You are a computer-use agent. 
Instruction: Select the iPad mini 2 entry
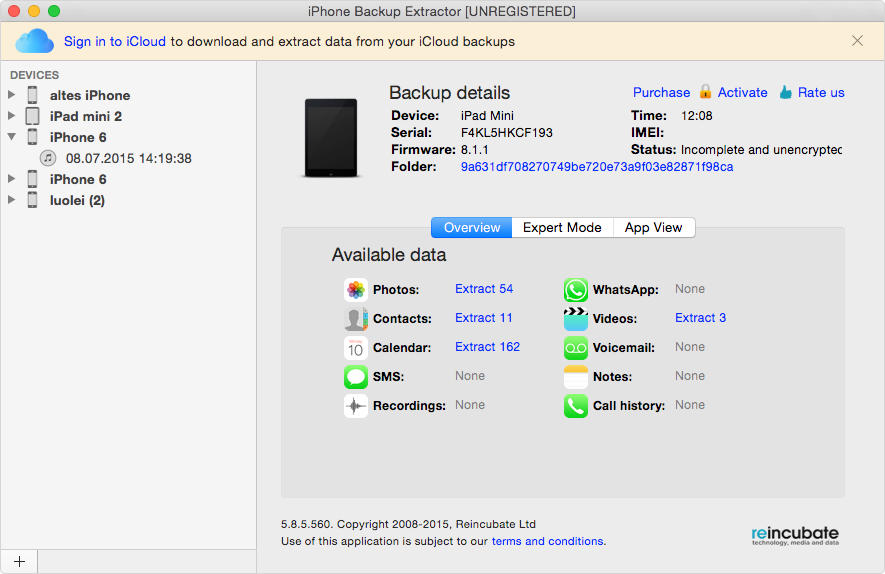[x=86, y=116]
